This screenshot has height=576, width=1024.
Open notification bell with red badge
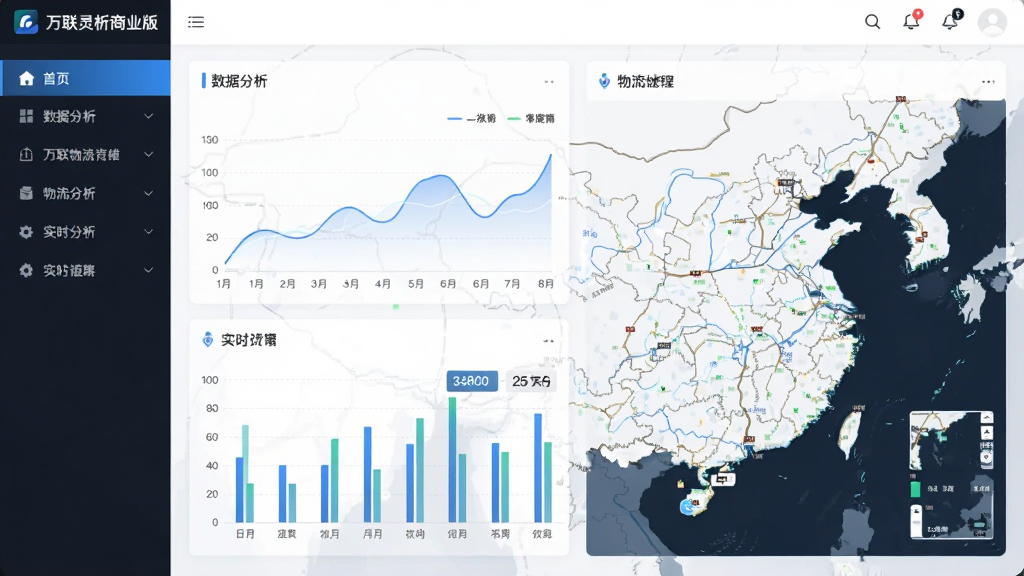pos(912,20)
